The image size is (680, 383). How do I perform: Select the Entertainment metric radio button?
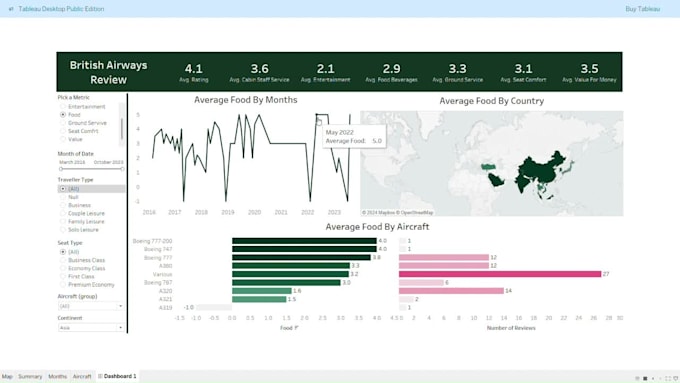(63, 106)
